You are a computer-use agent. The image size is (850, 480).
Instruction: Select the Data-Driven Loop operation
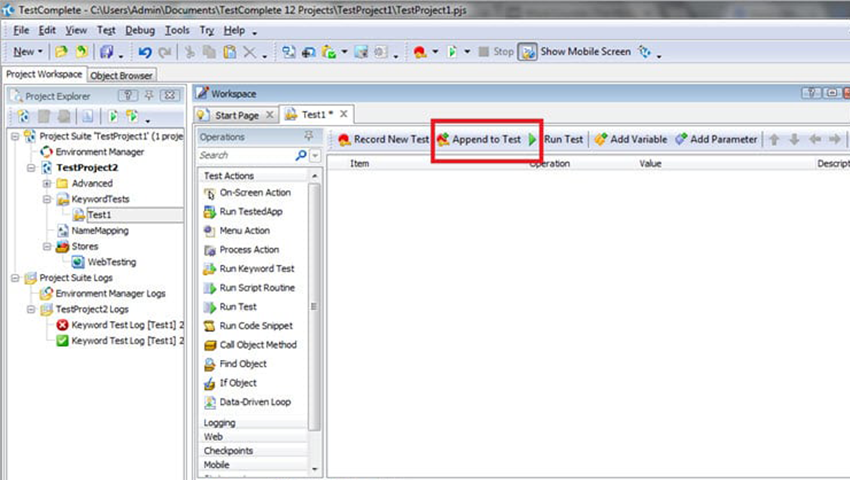tap(255, 402)
